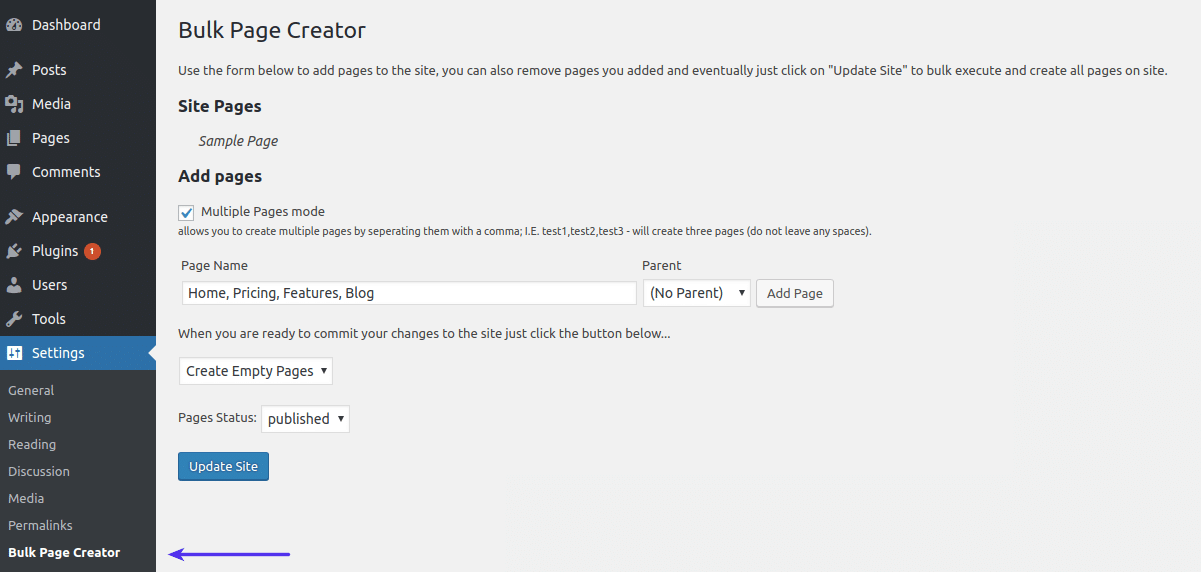Uncheck the Multiple Pages mode checkbox
1201x572 pixels.
coord(186,212)
